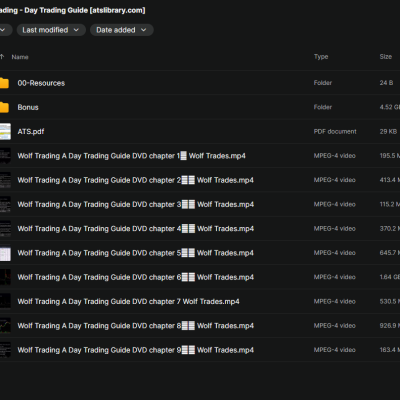This screenshot has height=400, width=400.
Task: Click the MPEG-4 video type for chapter 5
Action: tap(335, 253)
